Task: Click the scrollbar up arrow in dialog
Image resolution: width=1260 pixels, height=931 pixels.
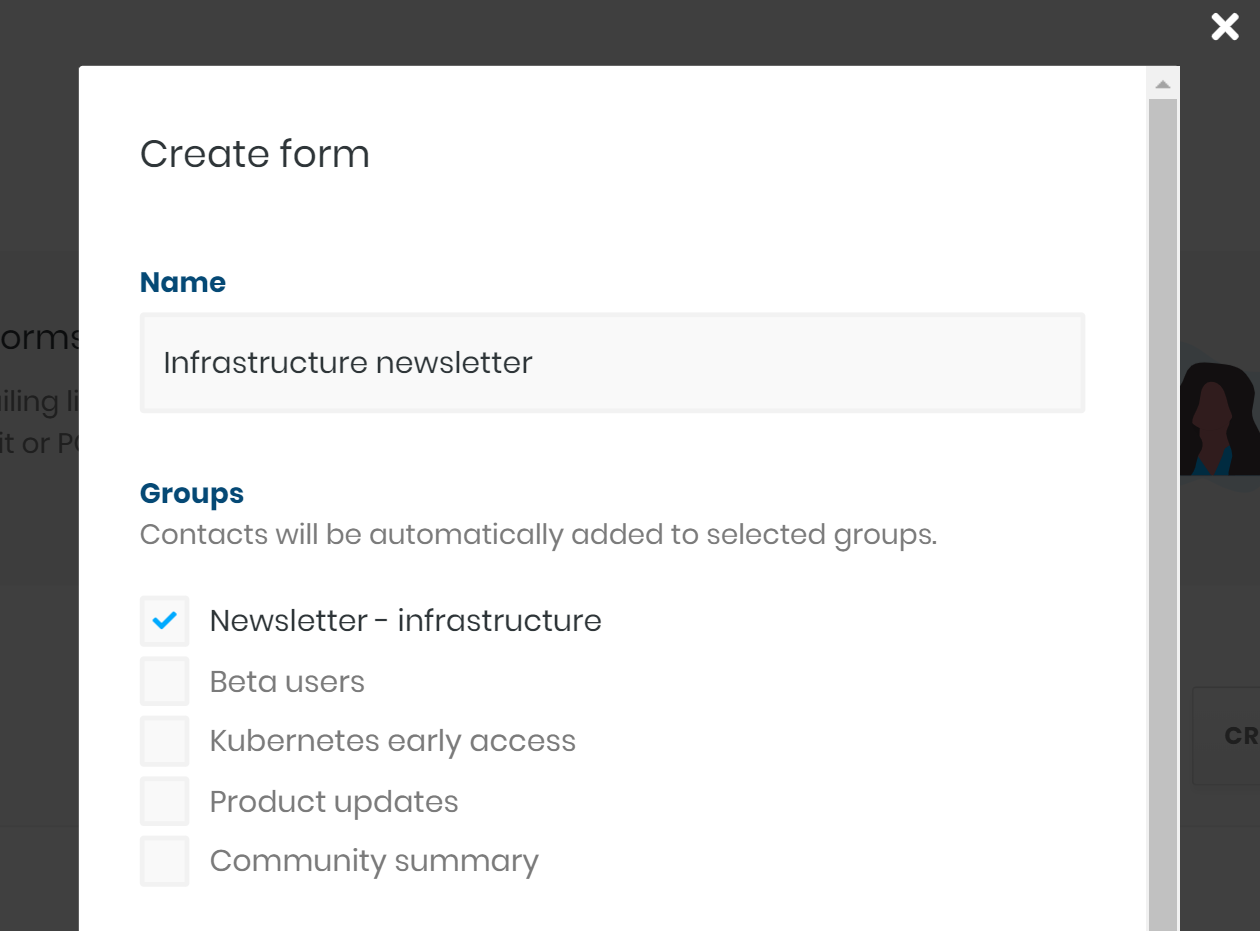Action: [1162, 85]
